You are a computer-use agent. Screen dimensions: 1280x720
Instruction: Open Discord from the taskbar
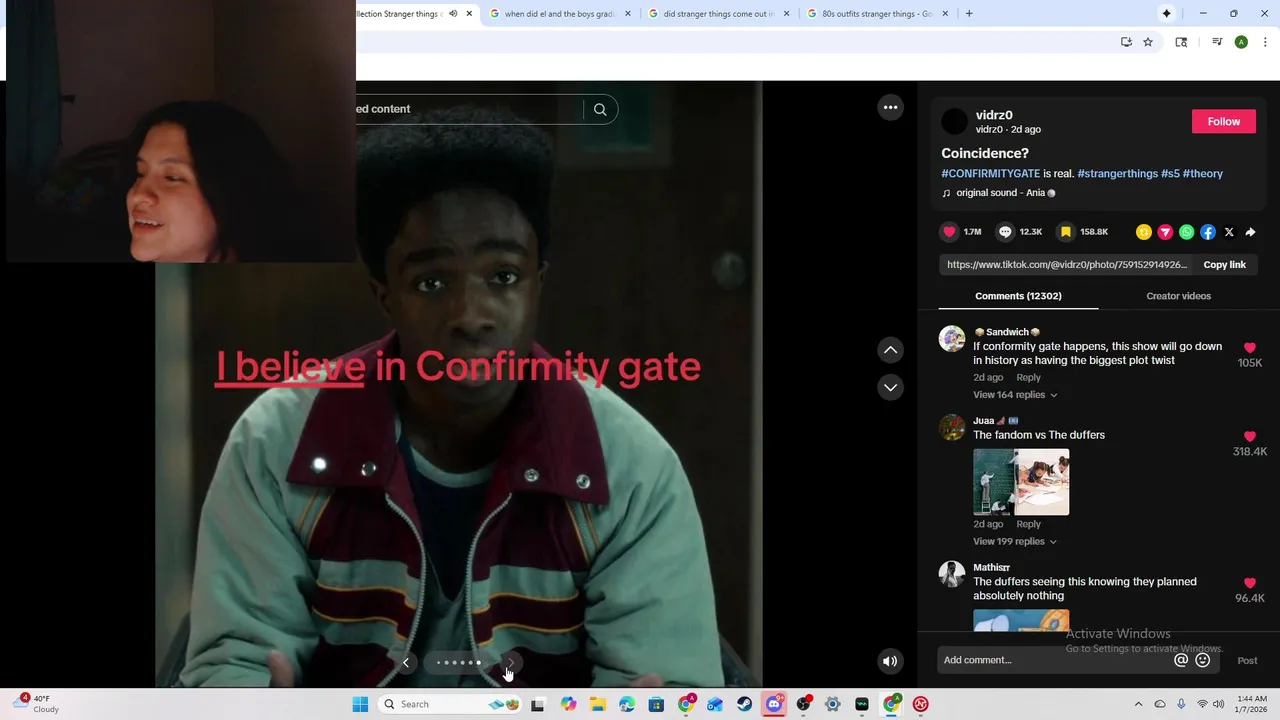point(774,704)
